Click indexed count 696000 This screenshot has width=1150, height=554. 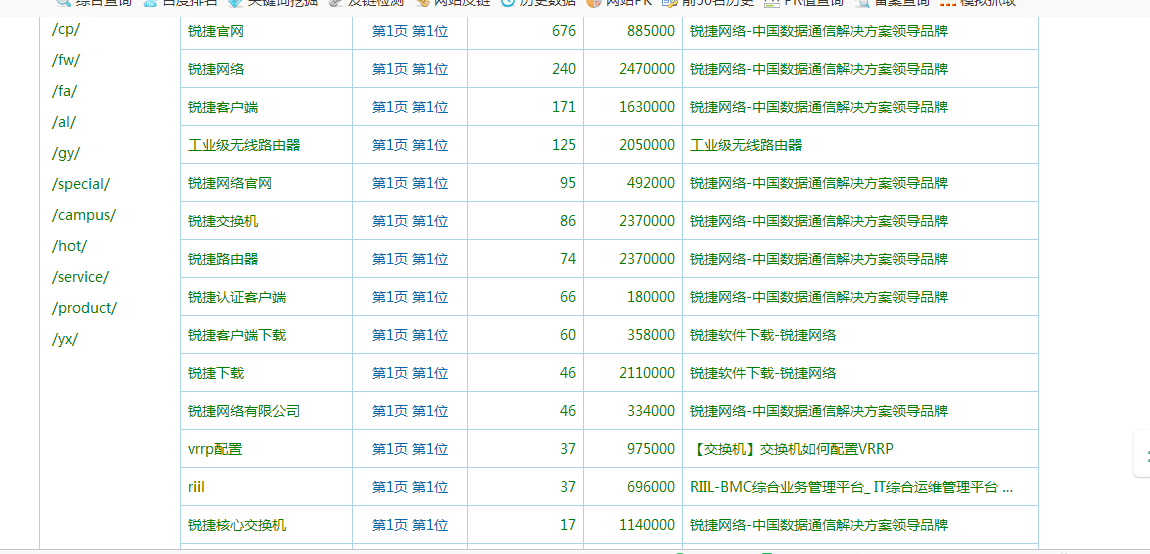point(651,487)
